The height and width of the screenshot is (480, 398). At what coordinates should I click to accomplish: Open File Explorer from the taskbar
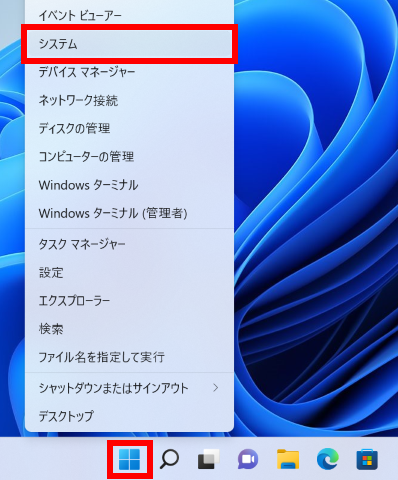pyautogui.click(x=288, y=459)
